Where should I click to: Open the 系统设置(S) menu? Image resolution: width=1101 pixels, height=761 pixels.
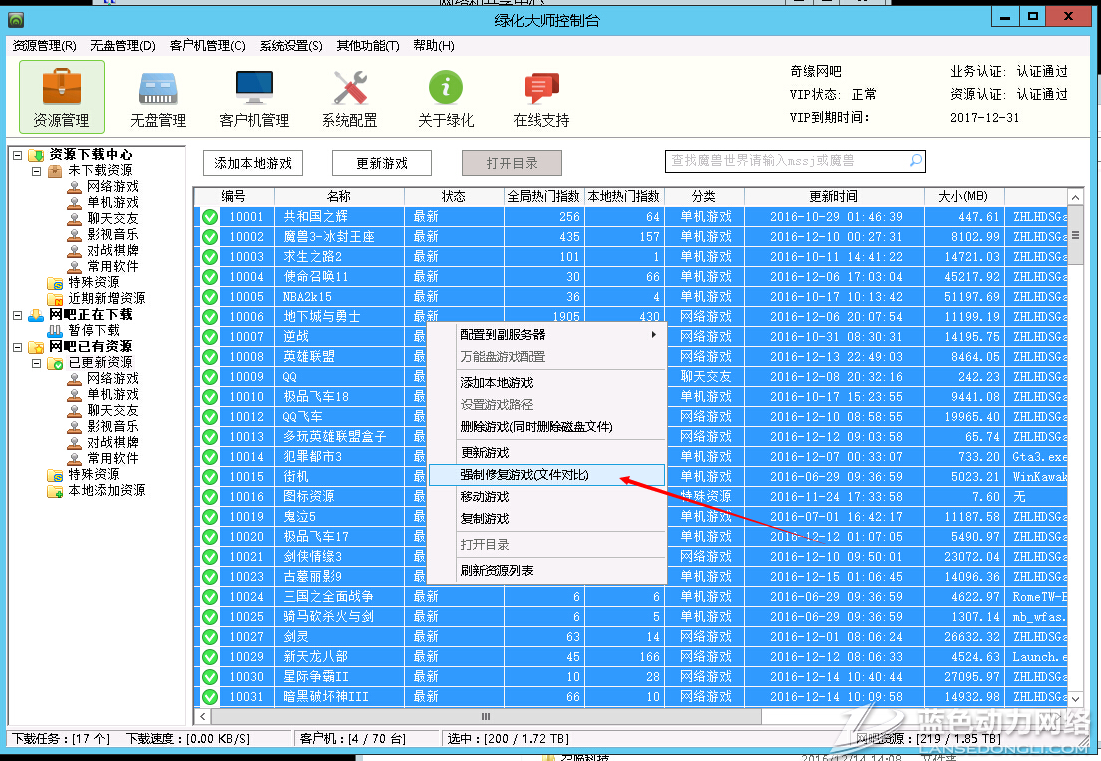tap(291, 46)
